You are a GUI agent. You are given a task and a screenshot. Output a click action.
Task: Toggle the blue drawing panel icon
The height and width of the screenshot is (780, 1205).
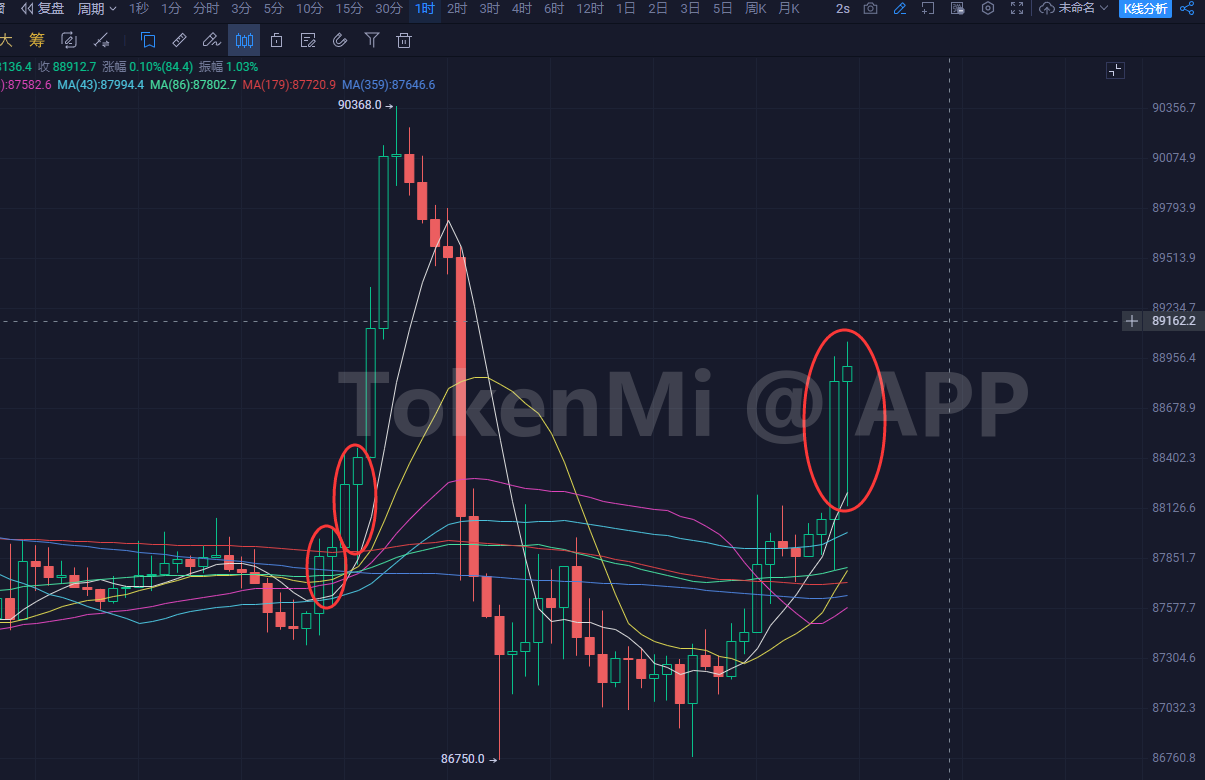click(148, 41)
